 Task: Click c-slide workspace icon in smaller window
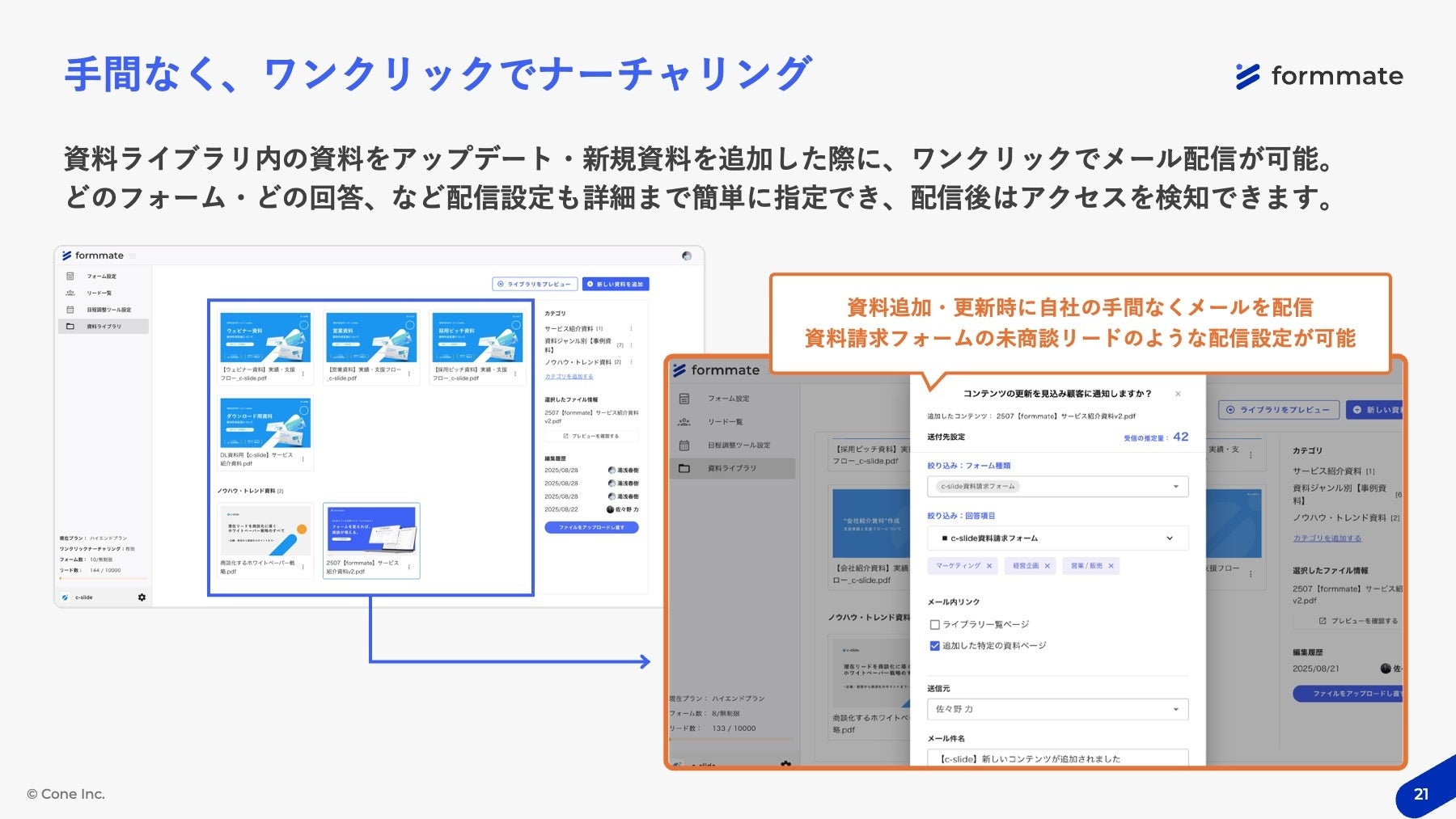point(66,597)
